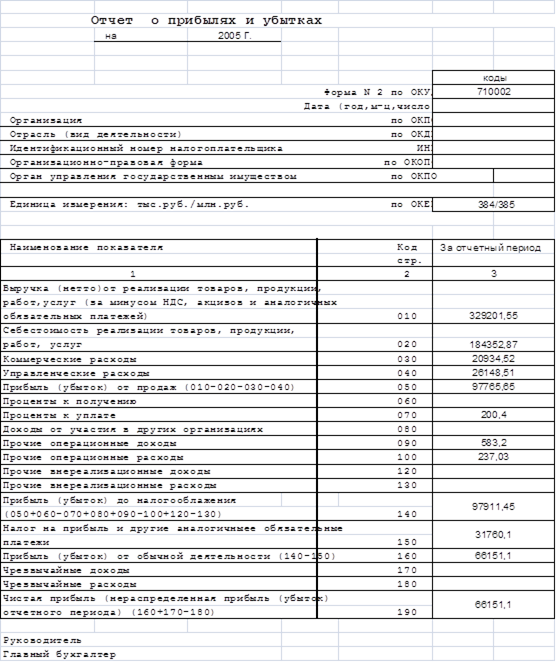Click the profit tax value 31760,1

[x=494, y=534]
